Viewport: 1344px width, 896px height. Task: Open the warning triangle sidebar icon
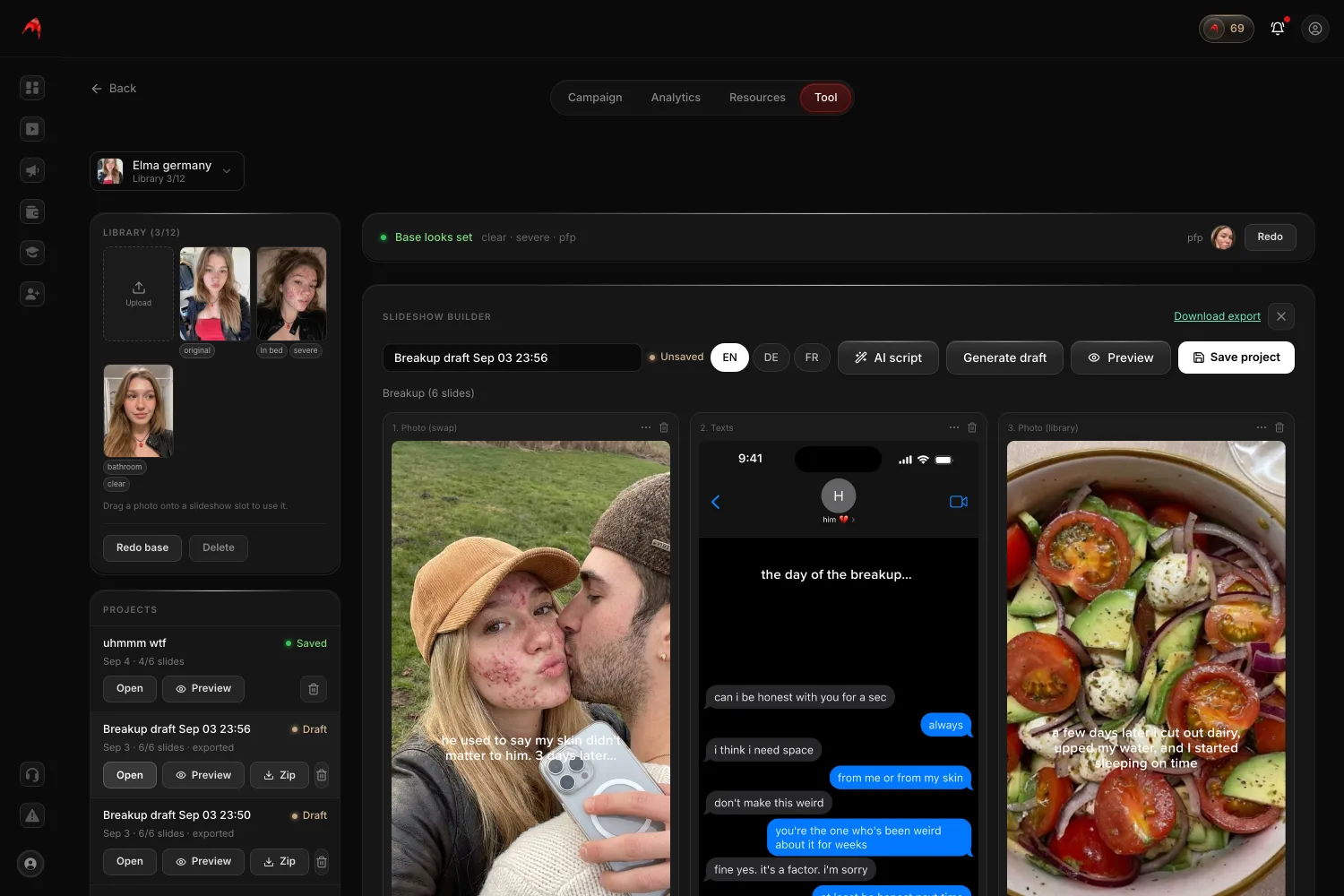point(32,815)
